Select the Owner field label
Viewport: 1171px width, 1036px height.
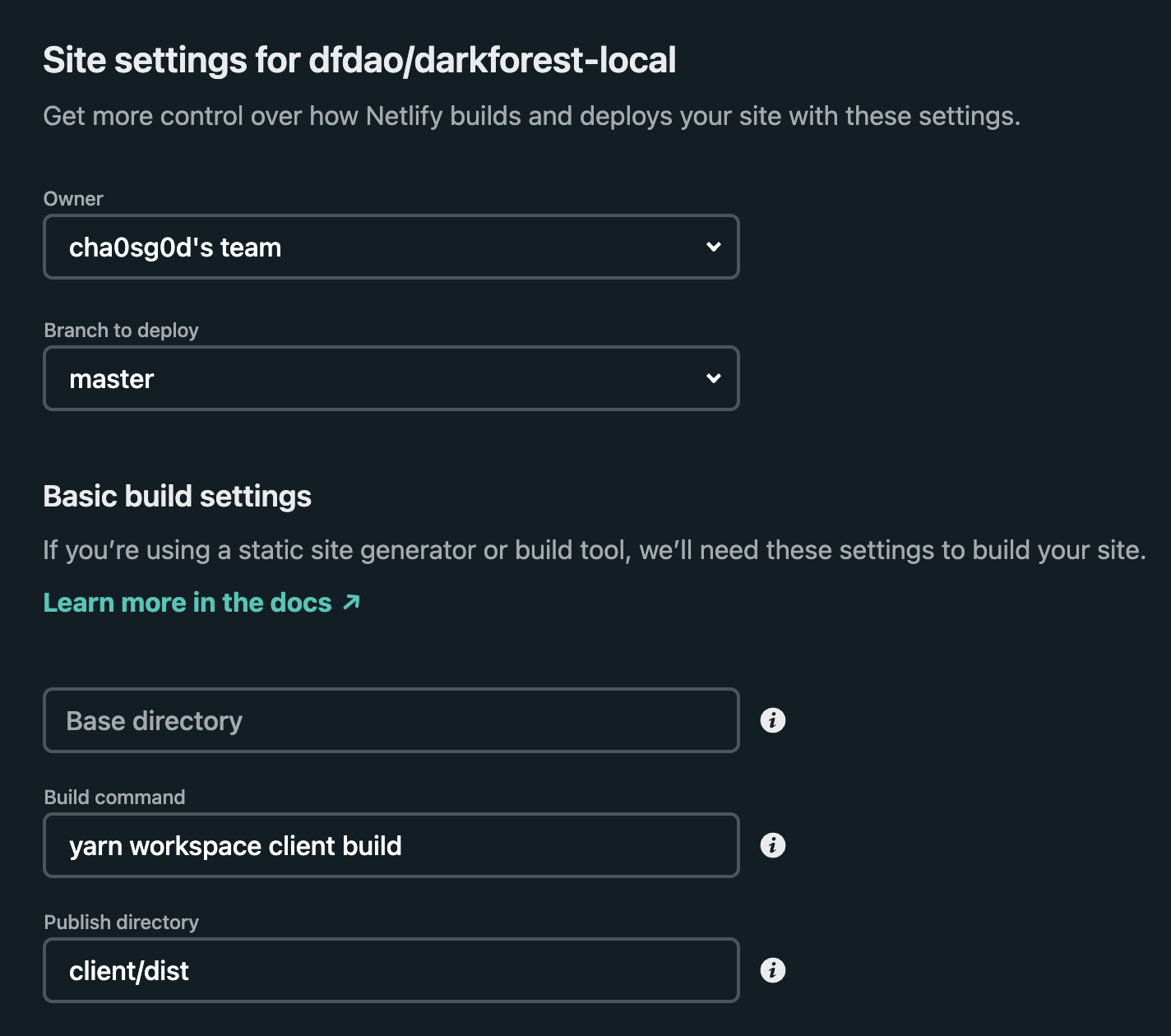click(x=73, y=199)
